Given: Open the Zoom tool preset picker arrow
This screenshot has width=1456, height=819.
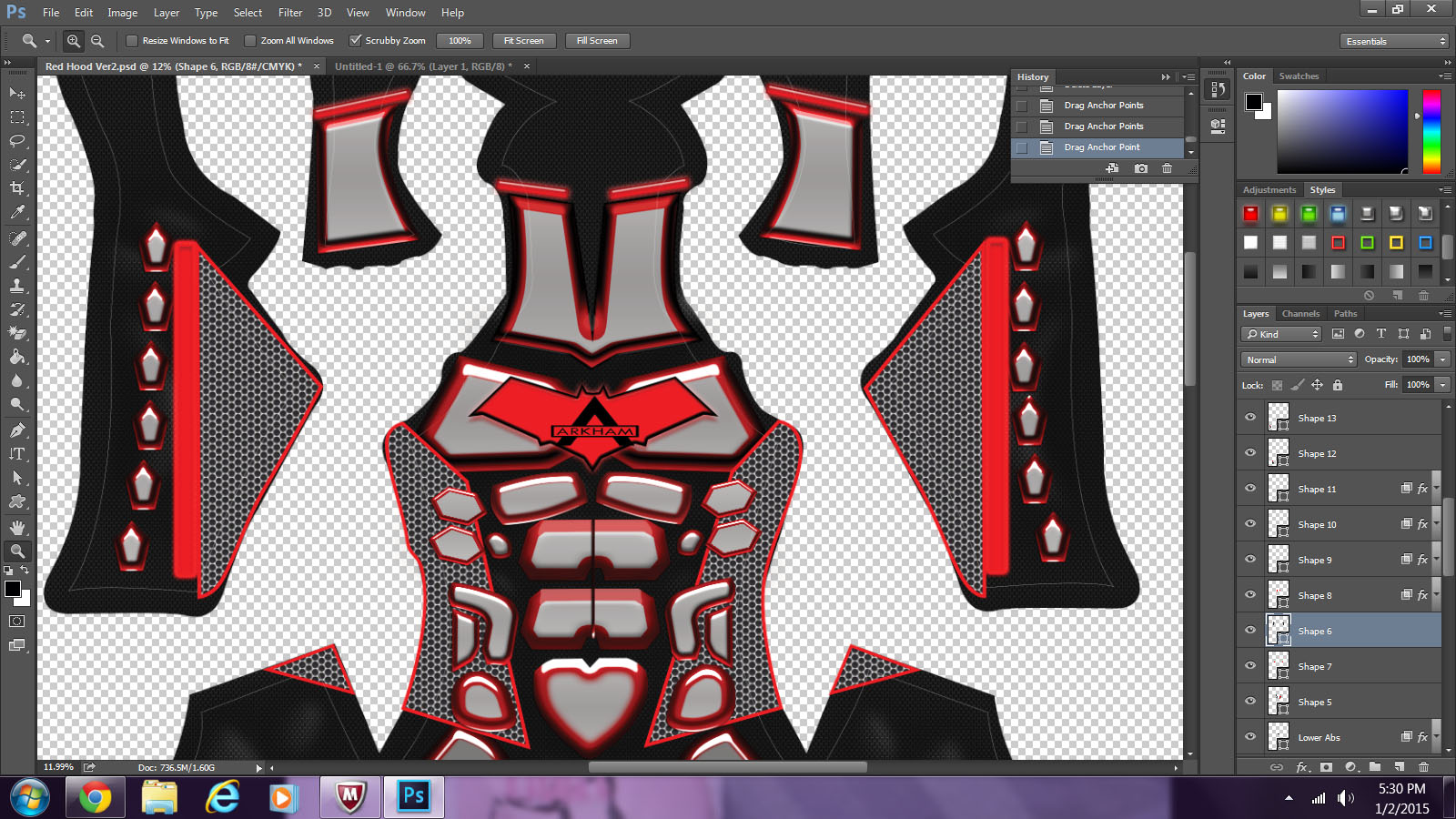Looking at the screenshot, I should [x=47, y=41].
